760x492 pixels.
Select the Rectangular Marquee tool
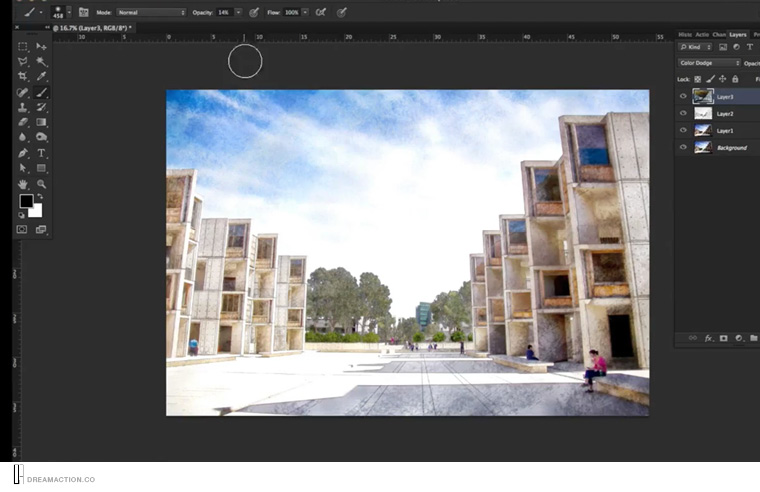pyautogui.click(x=23, y=47)
